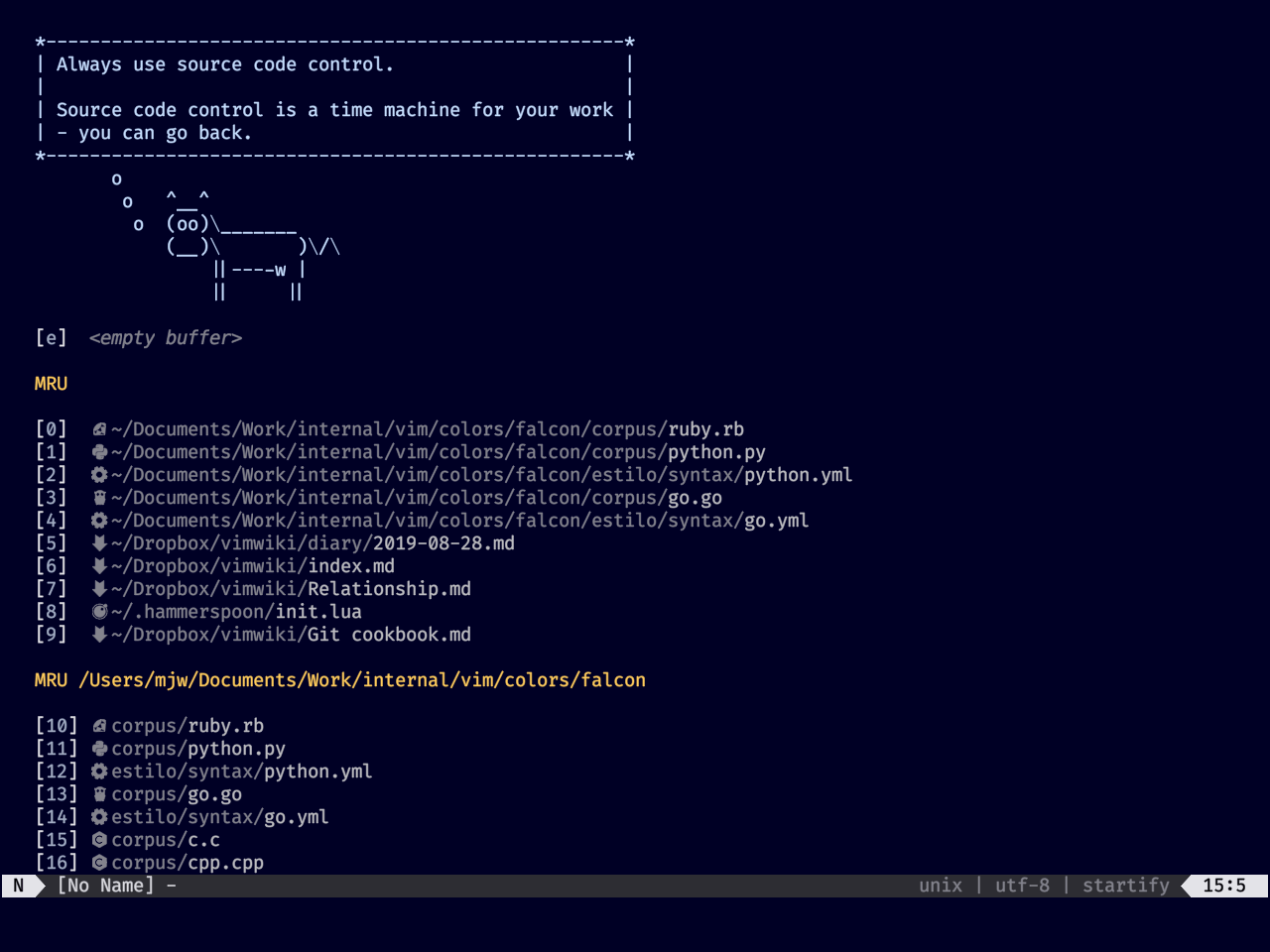Open estilo/syntax/python.yml with the full Documents path
1270x952 pixels.
coord(482,475)
